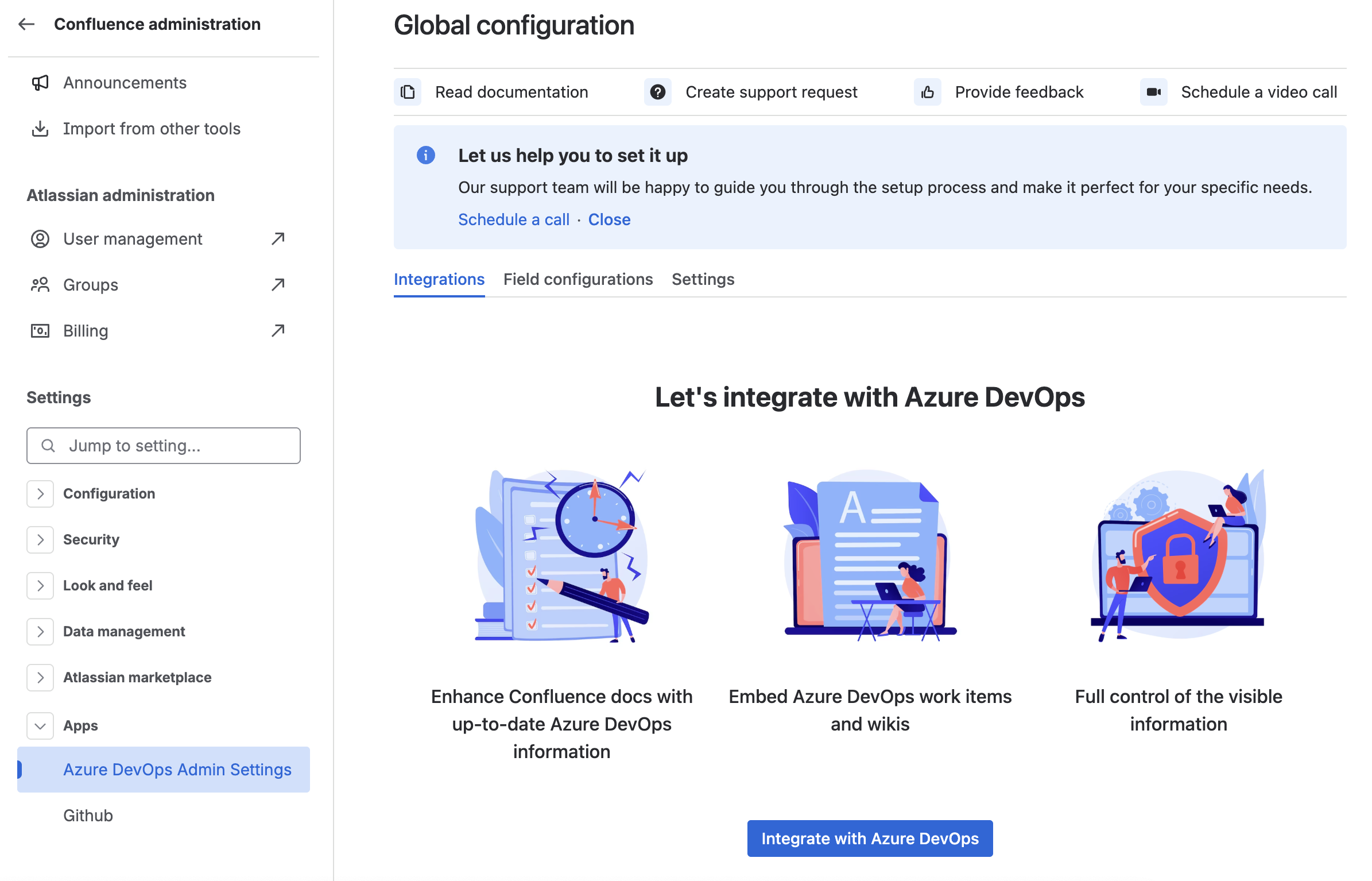Open Groups external link arrow
Image resolution: width=1372 pixels, height=881 pixels.
coord(278,284)
